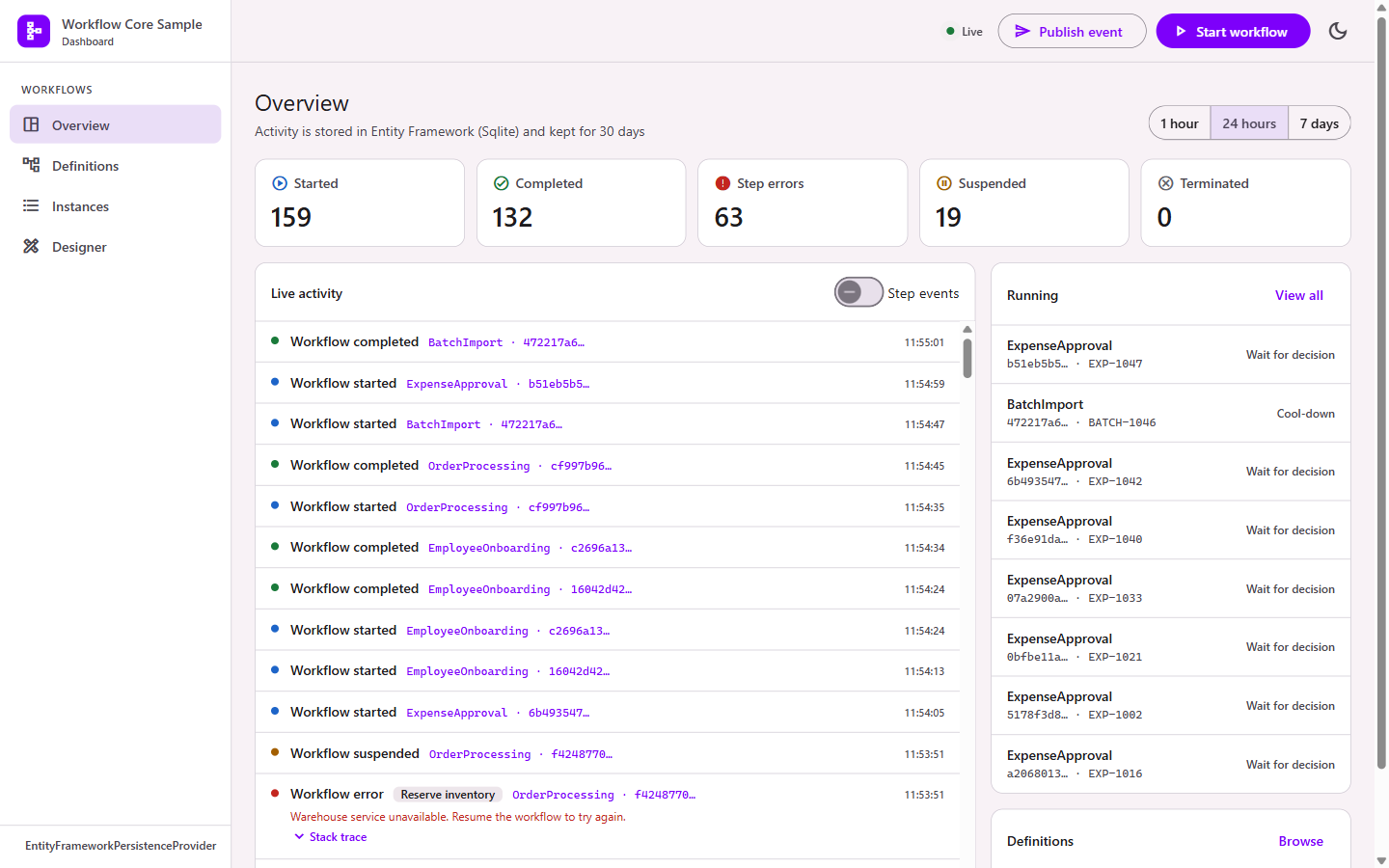Click the Publish event button

tap(1072, 31)
